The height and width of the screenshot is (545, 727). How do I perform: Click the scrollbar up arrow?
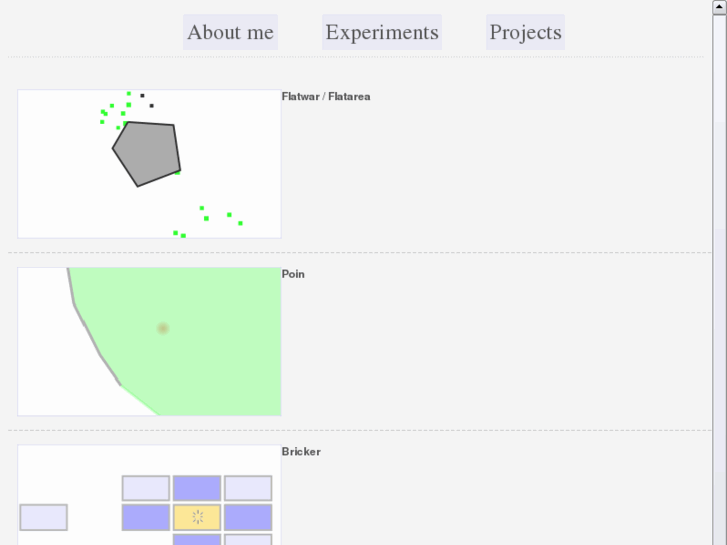[x=719, y=7]
